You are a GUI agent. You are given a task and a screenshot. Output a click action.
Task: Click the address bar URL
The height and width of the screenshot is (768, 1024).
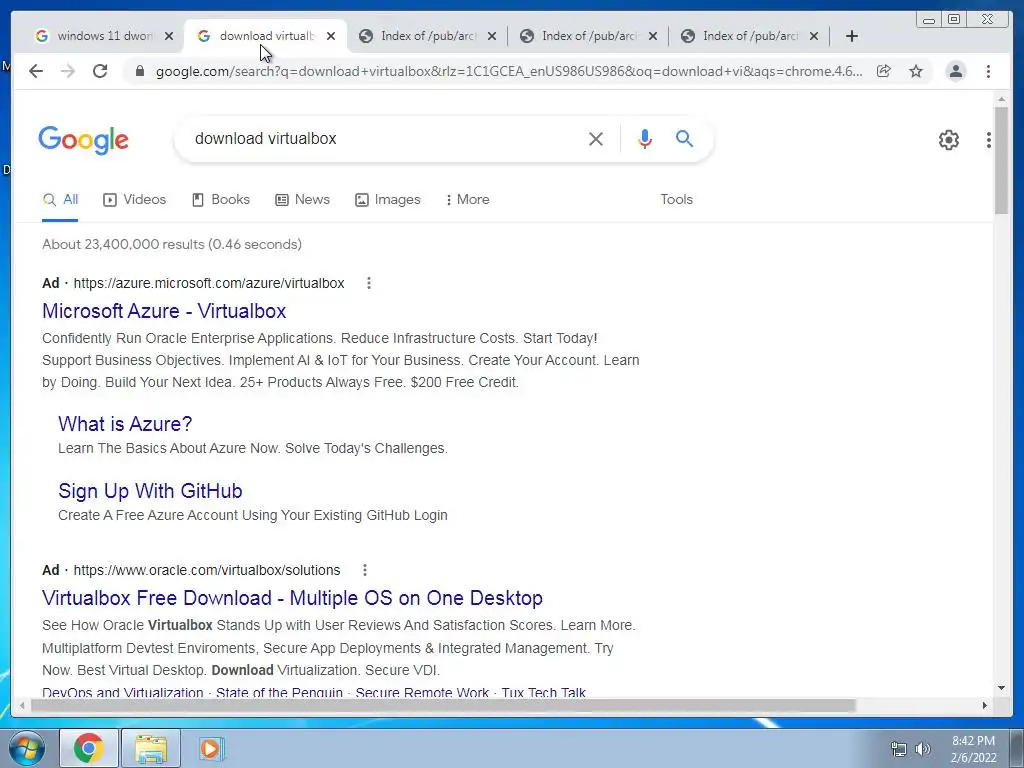(x=509, y=71)
